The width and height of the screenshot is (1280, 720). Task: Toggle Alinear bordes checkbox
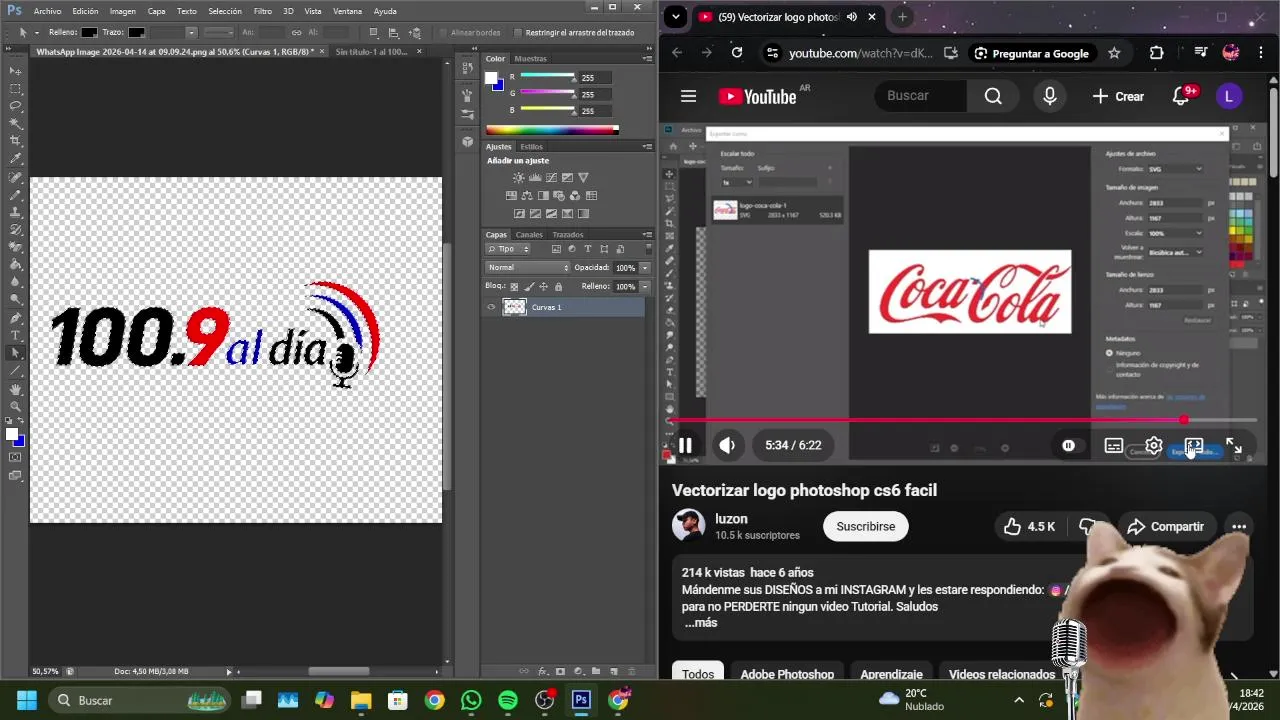tap(442, 32)
